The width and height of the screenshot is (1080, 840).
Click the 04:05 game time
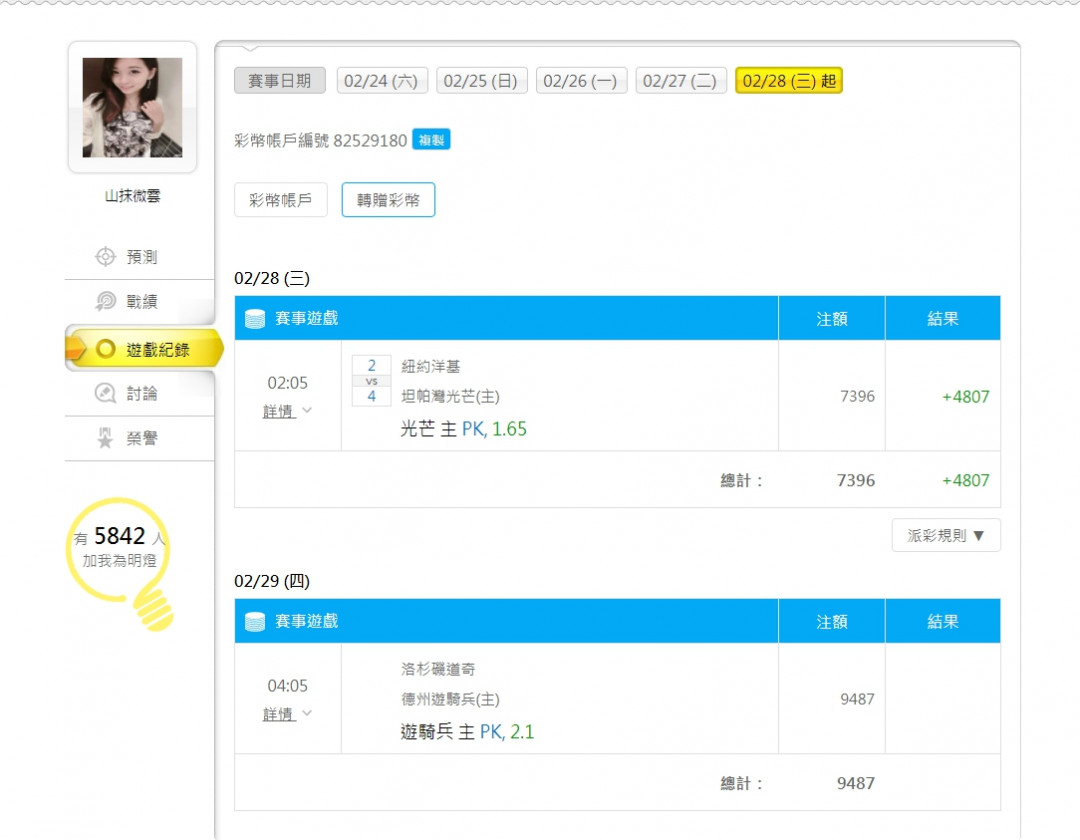click(x=287, y=686)
